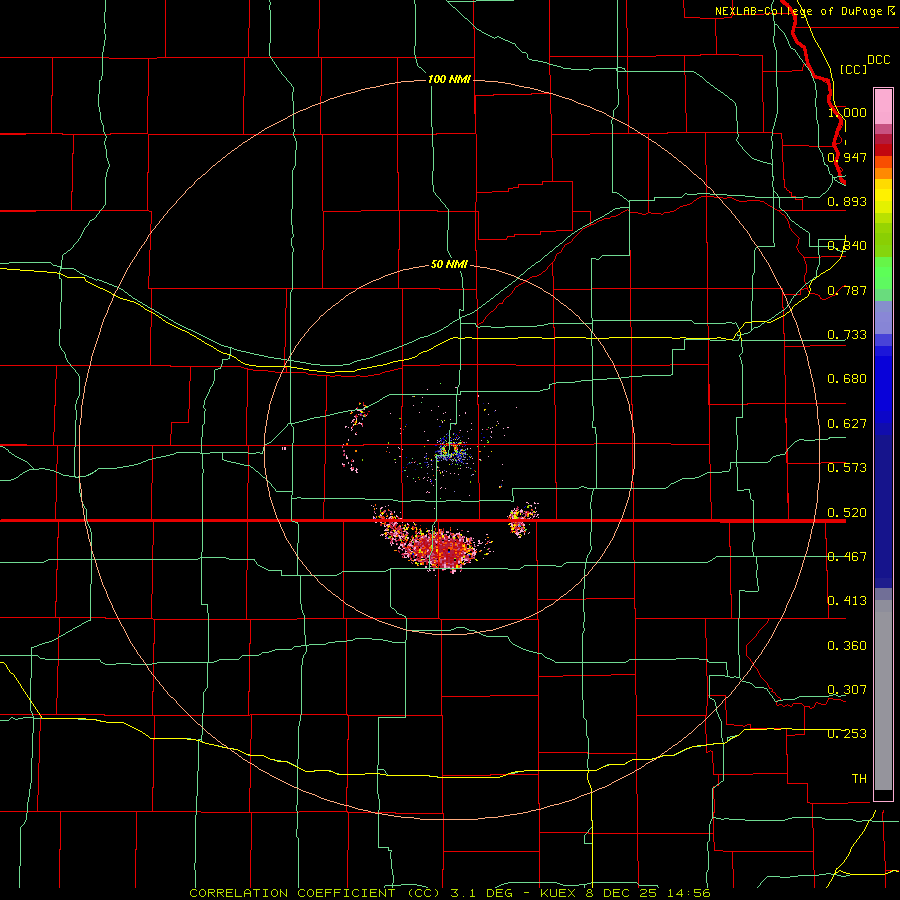Select the 0.573 legend value
The height and width of the screenshot is (900, 900).
847,468
